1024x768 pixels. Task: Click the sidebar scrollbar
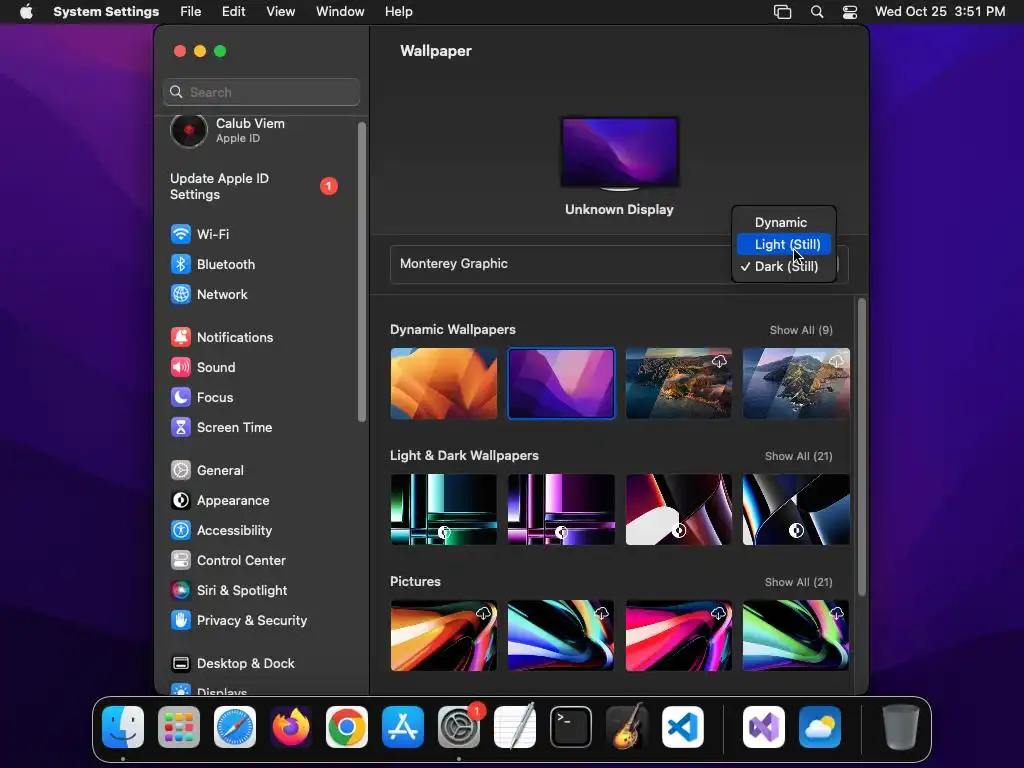pos(362,272)
